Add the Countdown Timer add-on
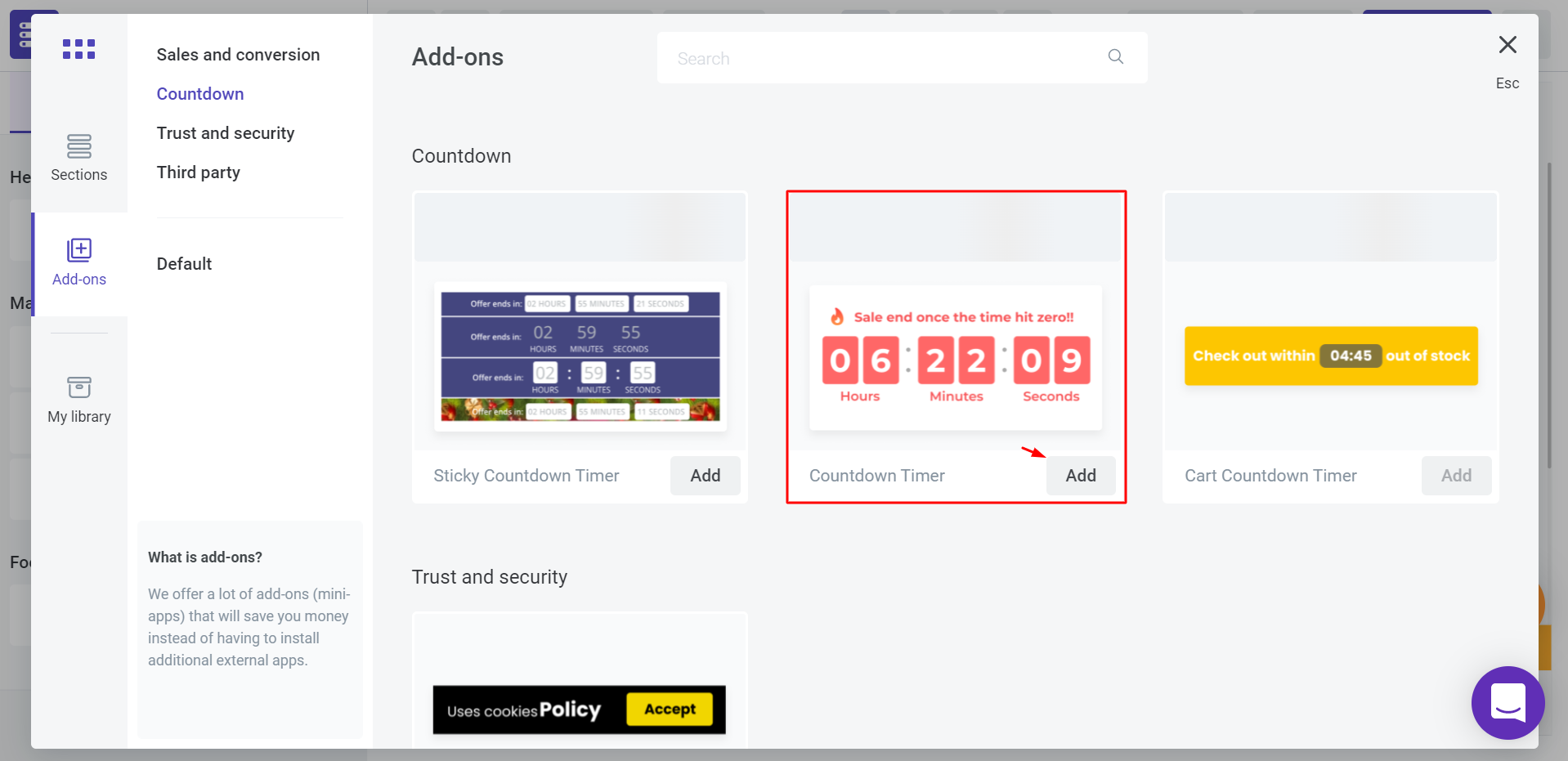1568x761 pixels. (1081, 476)
